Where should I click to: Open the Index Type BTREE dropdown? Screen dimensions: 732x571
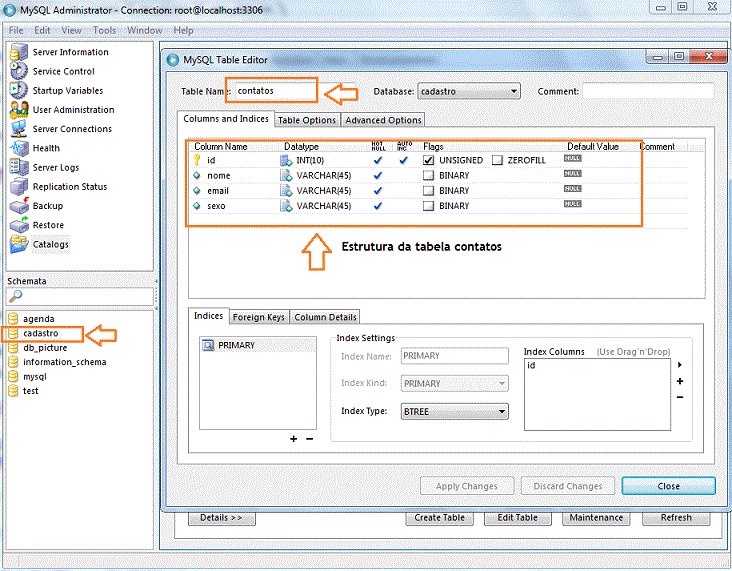coord(454,411)
